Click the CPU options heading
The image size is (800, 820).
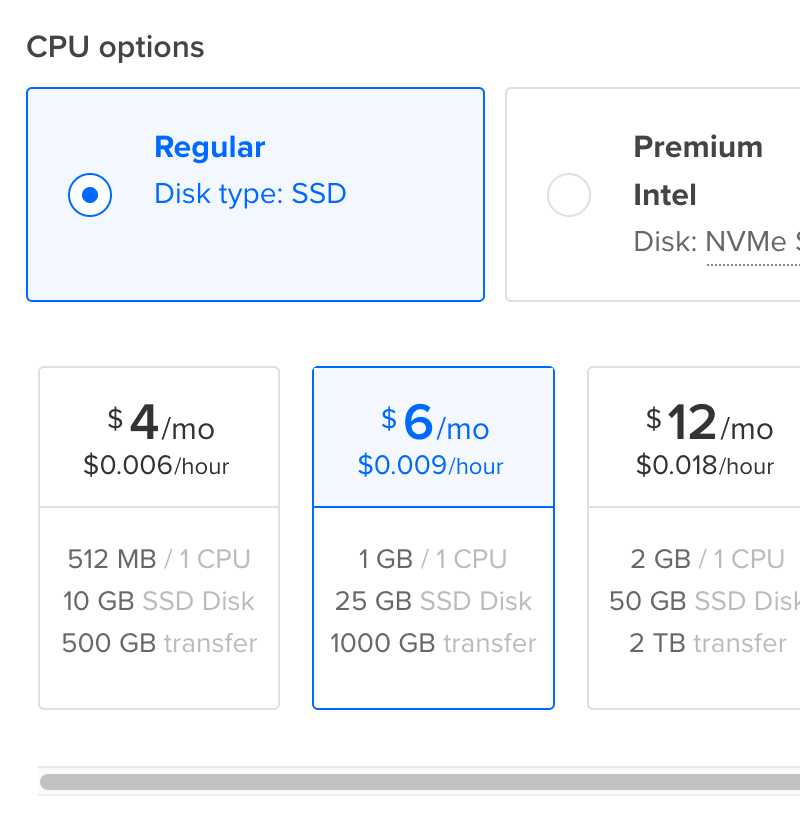[x=115, y=48]
